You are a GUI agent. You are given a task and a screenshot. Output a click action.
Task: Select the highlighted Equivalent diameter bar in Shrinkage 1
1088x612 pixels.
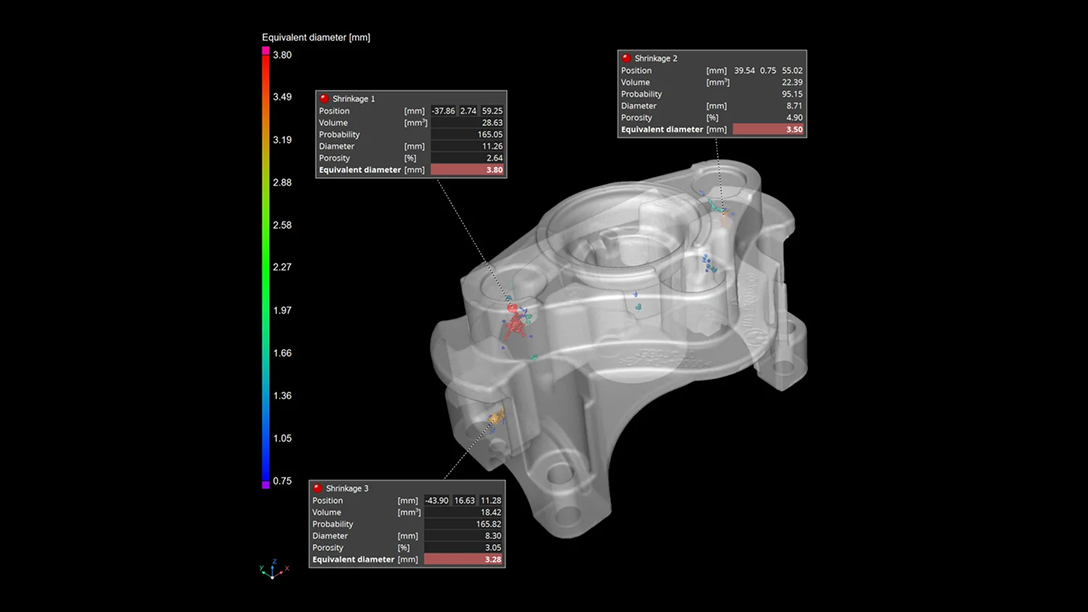point(466,169)
